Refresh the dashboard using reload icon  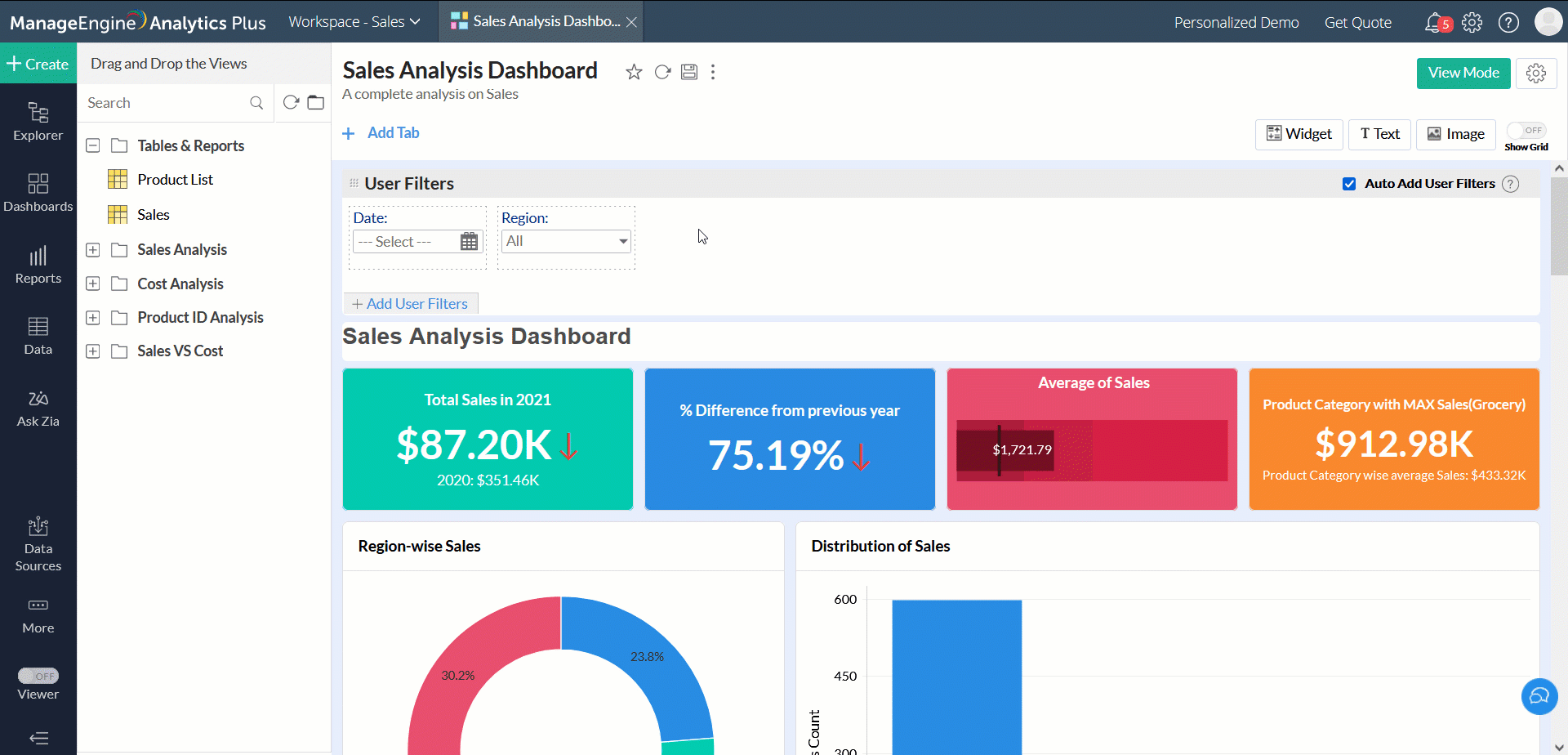662,72
